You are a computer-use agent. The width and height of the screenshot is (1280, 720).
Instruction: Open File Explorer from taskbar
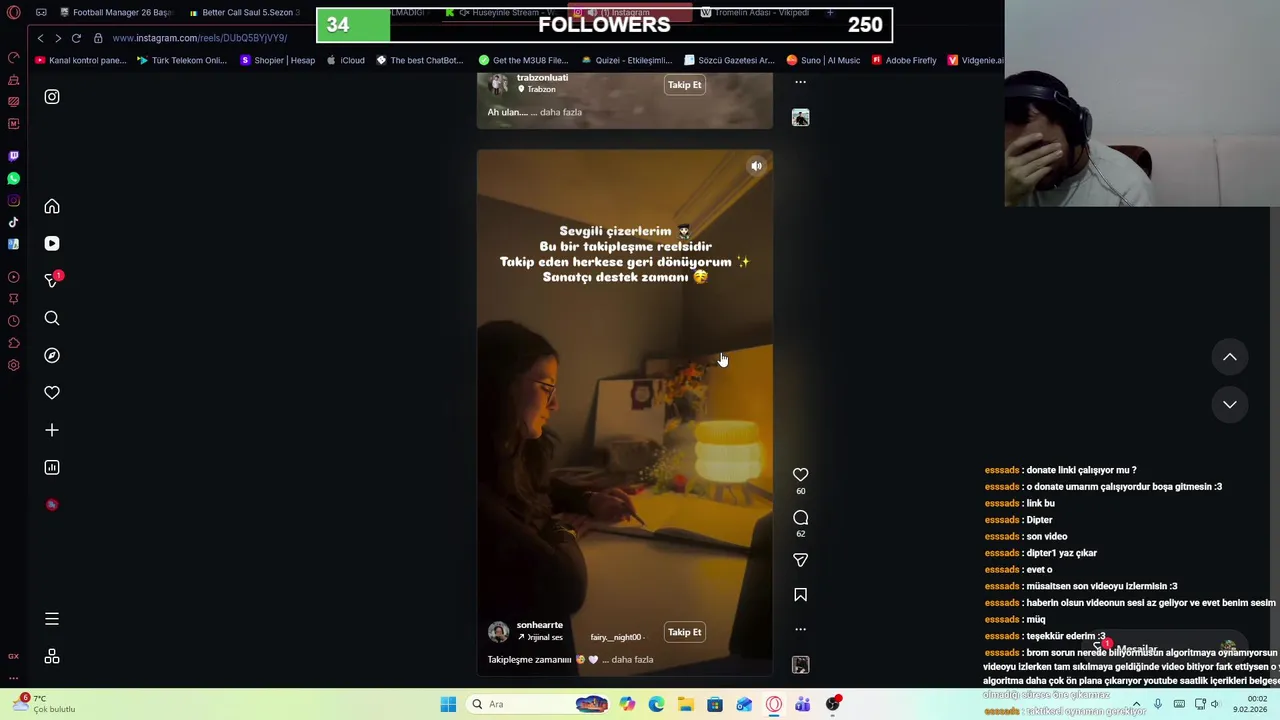coord(685,704)
